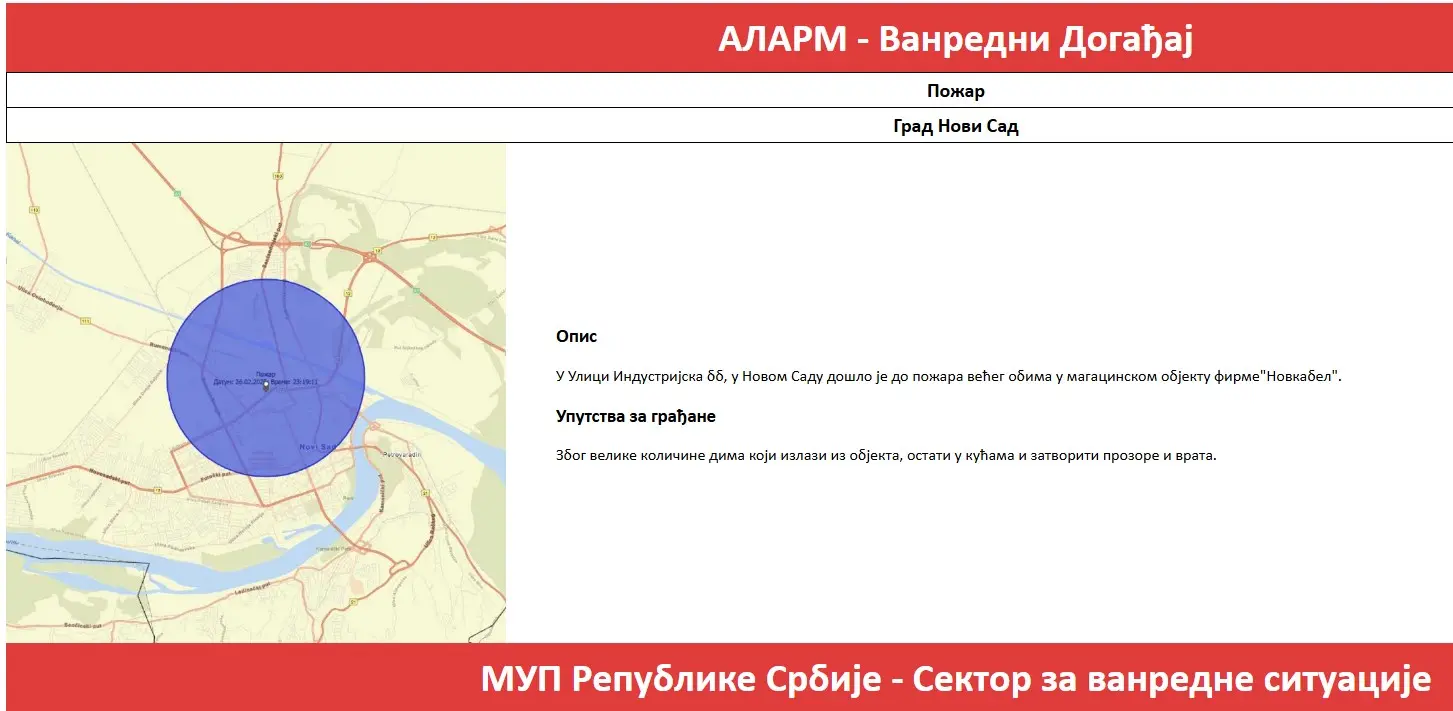
Task: Click the Пожар date and time label
Action: 266,377
